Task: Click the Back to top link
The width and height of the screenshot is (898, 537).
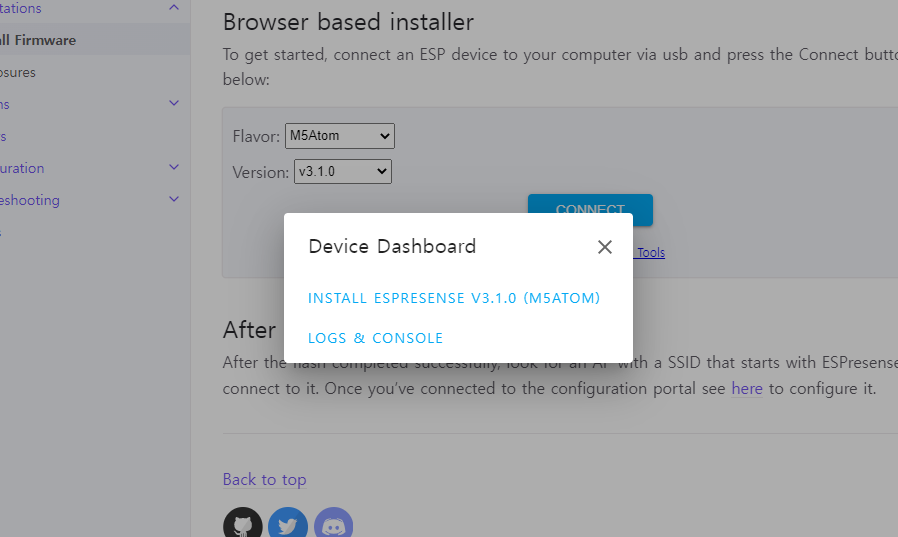Action: (x=265, y=479)
